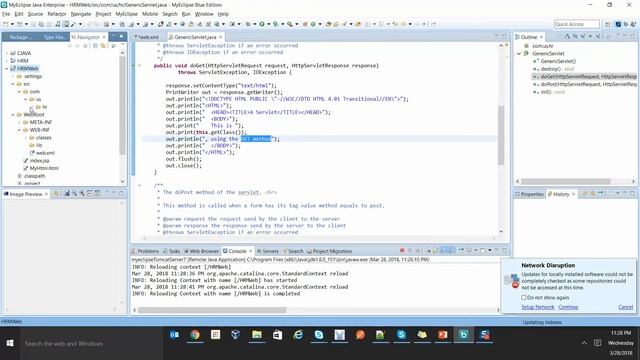Click the Outline horizontal scrollbar thumb

[x=566, y=181]
